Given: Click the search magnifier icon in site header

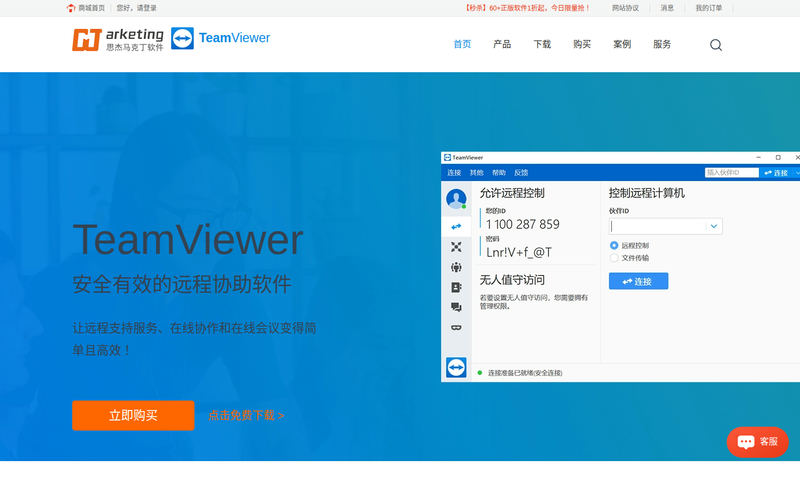Looking at the screenshot, I should pyautogui.click(x=716, y=45).
